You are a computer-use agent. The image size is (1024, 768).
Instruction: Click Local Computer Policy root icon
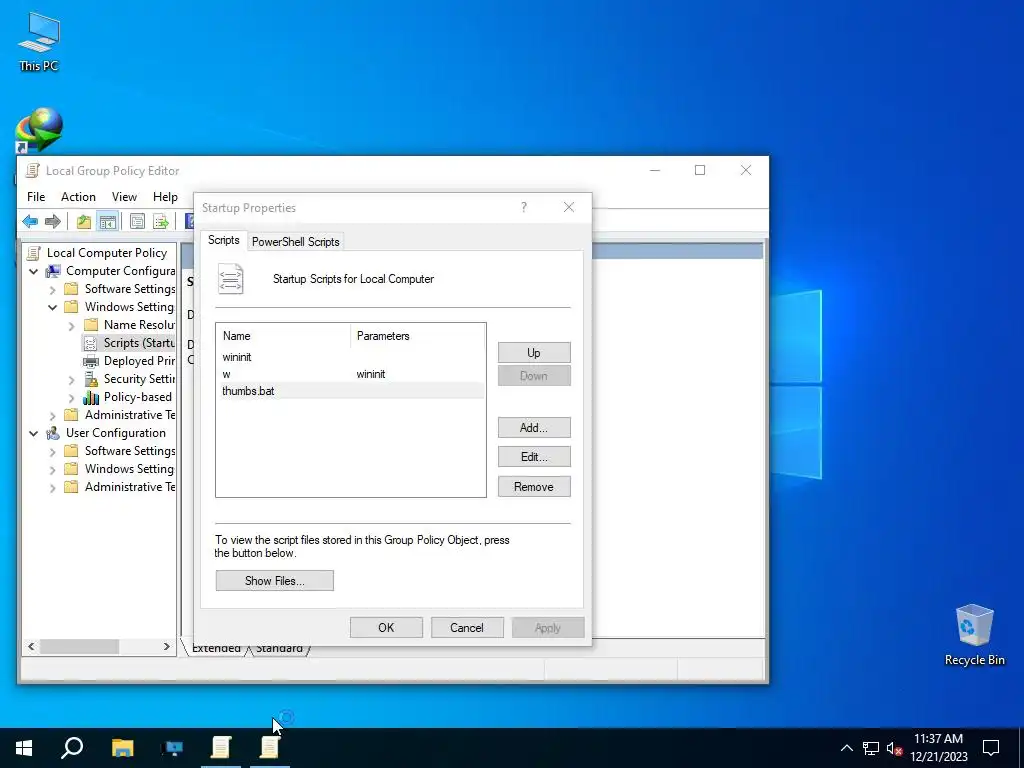pos(34,253)
